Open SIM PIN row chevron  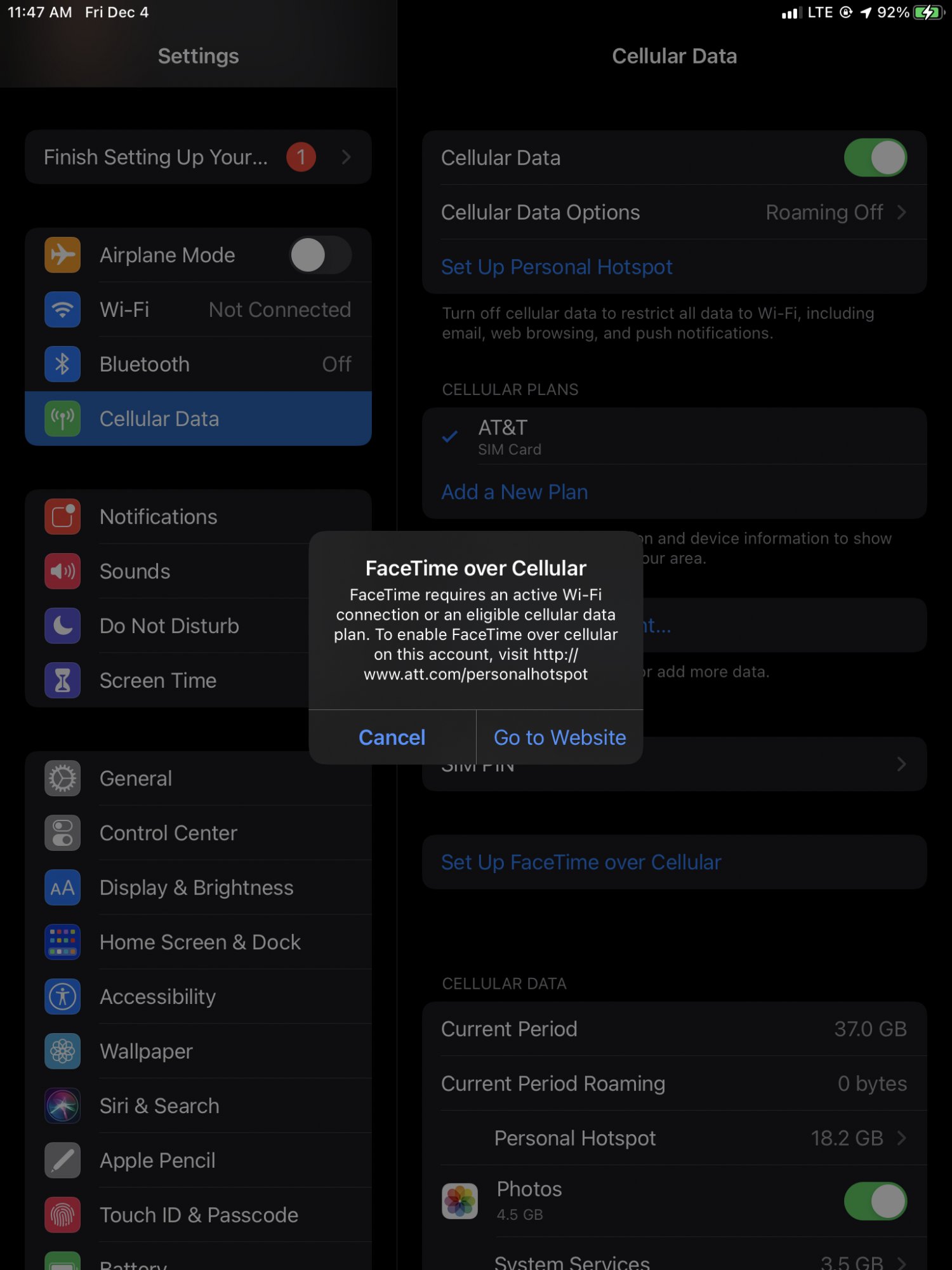pos(901,764)
